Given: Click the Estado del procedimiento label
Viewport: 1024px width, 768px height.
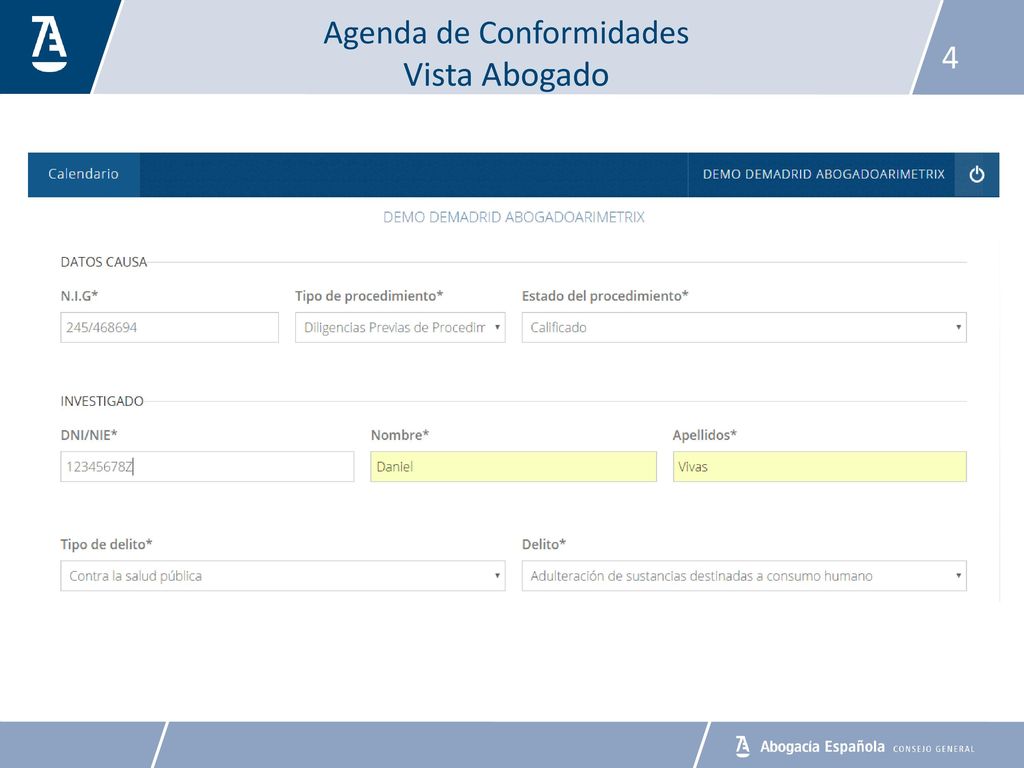Looking at the screenshot, I should [605, 296].
